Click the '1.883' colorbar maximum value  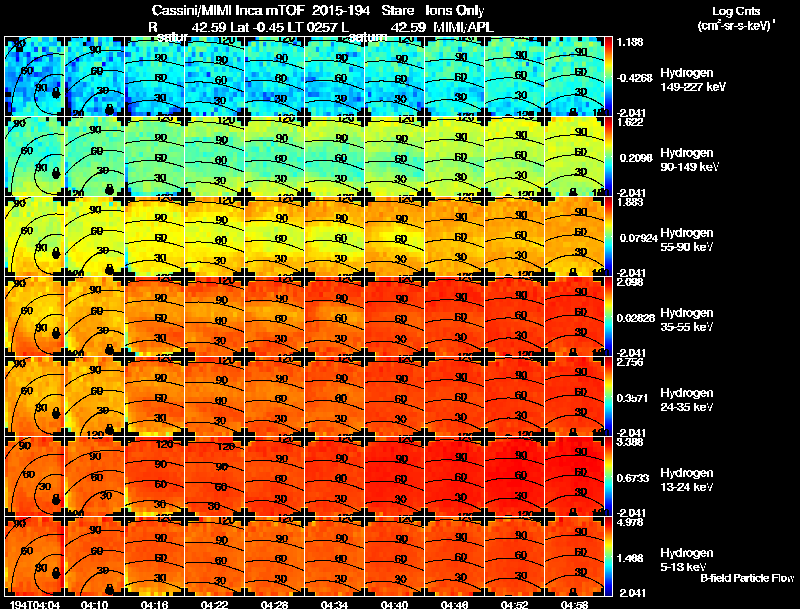630,202
